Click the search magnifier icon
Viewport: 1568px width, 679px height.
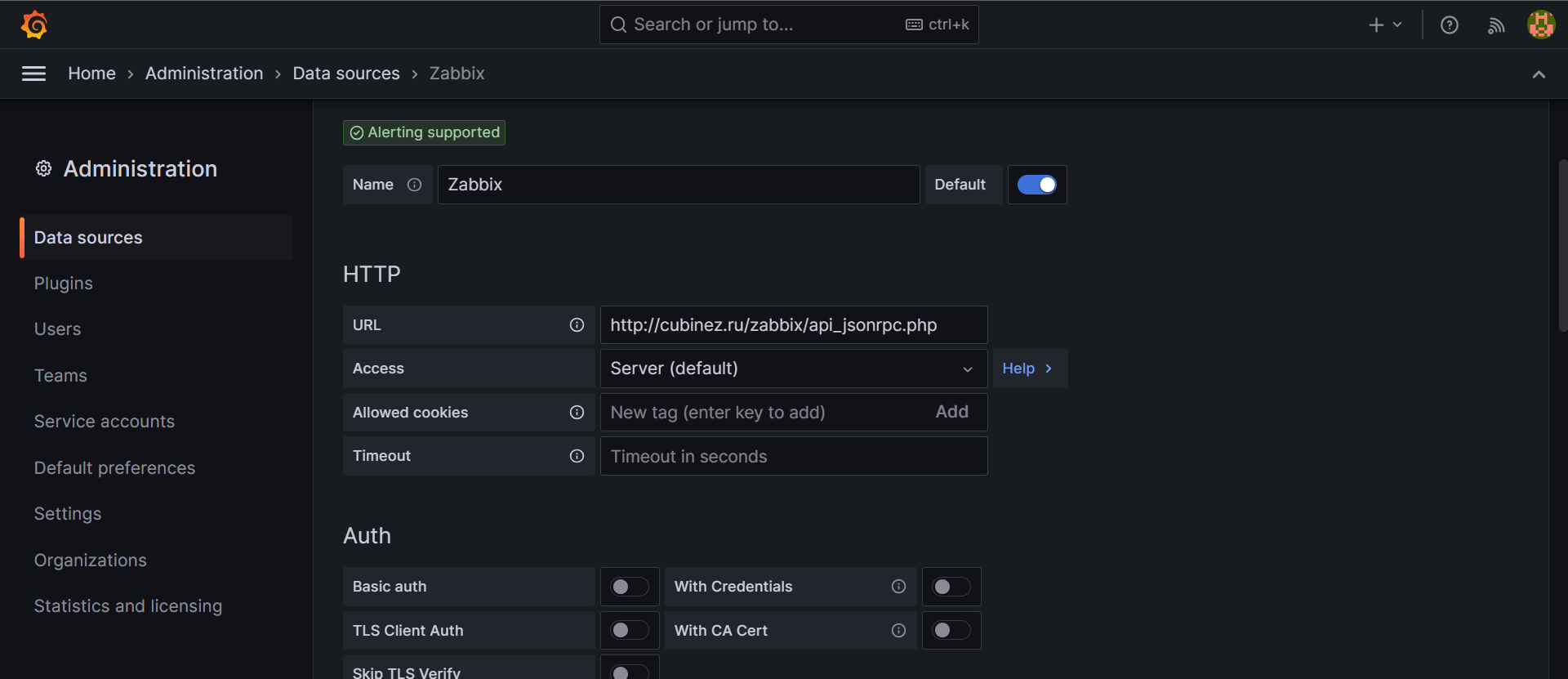[618, 25]
